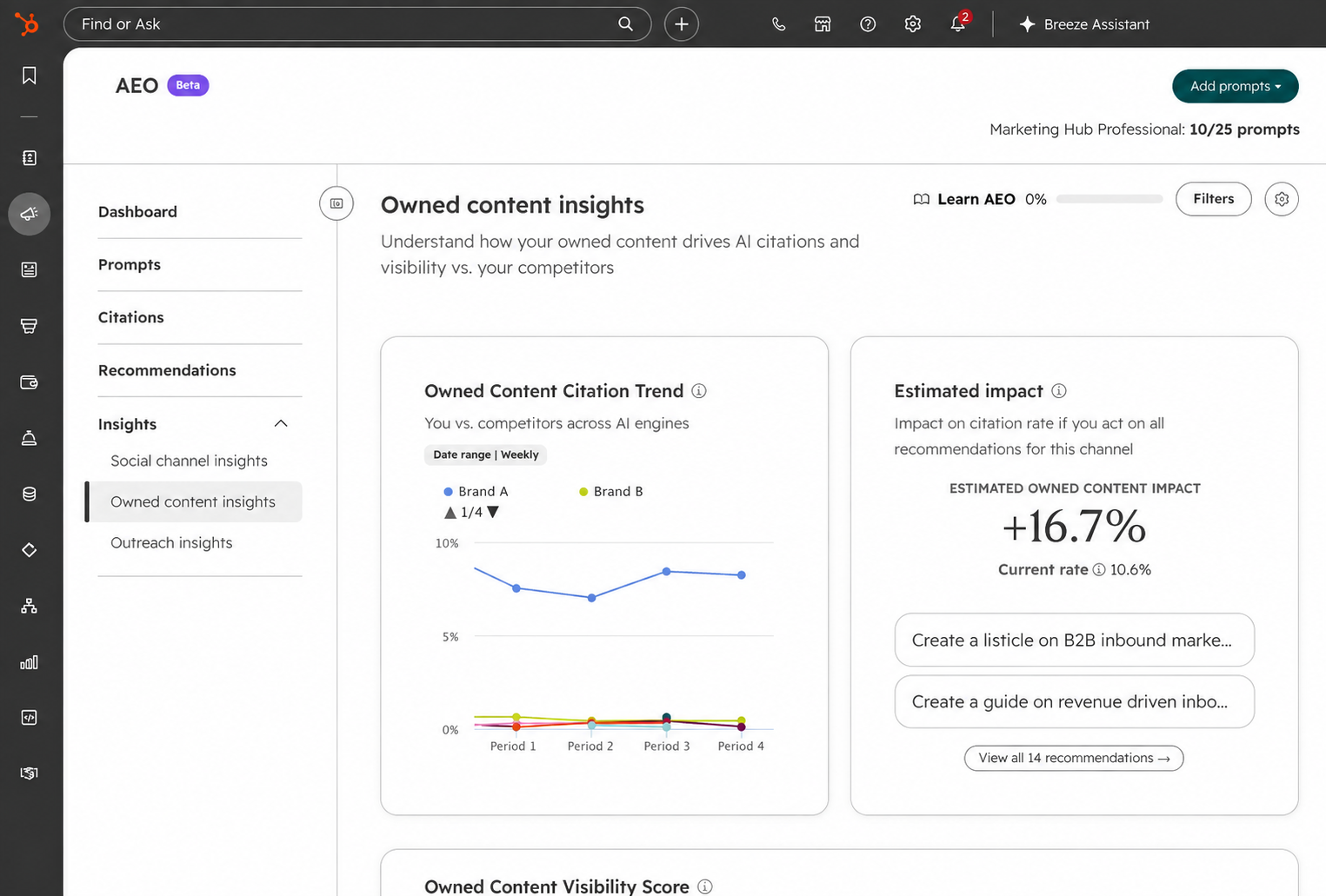Open the Filters button
The width and height of the screenshot is (1326, 896).
[x=1214, y=199]
